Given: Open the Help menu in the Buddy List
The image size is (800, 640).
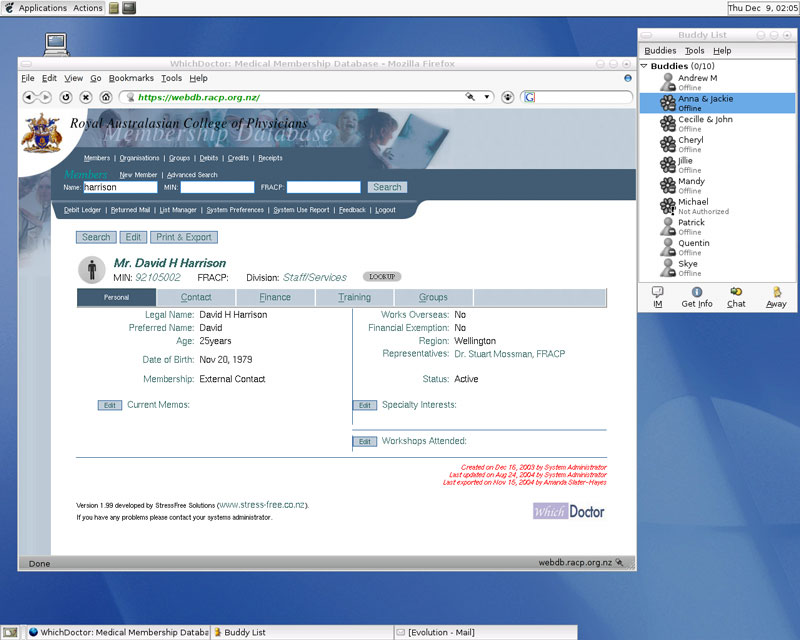Looking at the screenshot, I should [x=722, y=51].
